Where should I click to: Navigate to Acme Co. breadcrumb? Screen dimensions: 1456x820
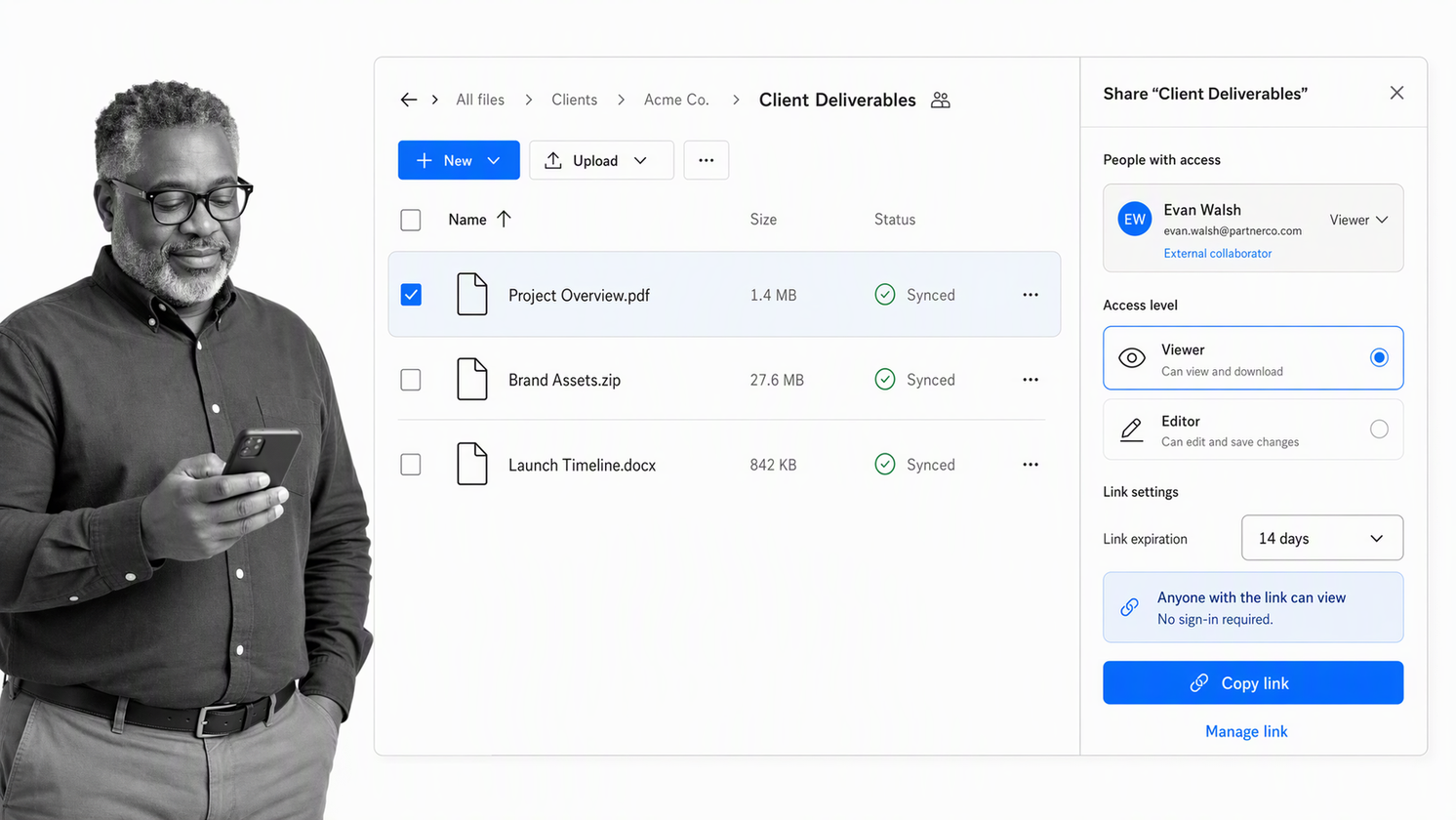click(676, 100)
